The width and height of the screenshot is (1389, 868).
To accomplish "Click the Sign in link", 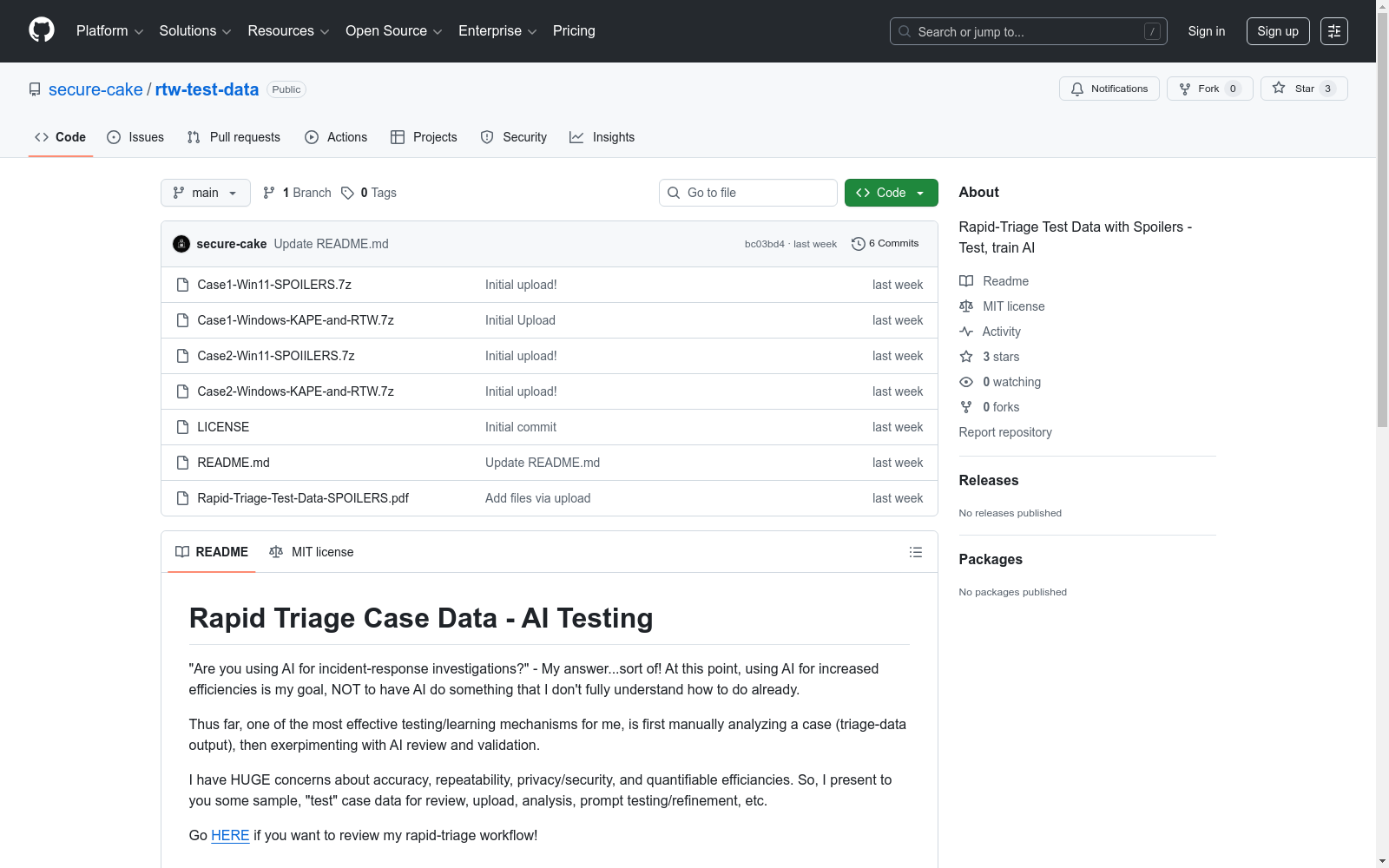I will (x=1207, y=31).
